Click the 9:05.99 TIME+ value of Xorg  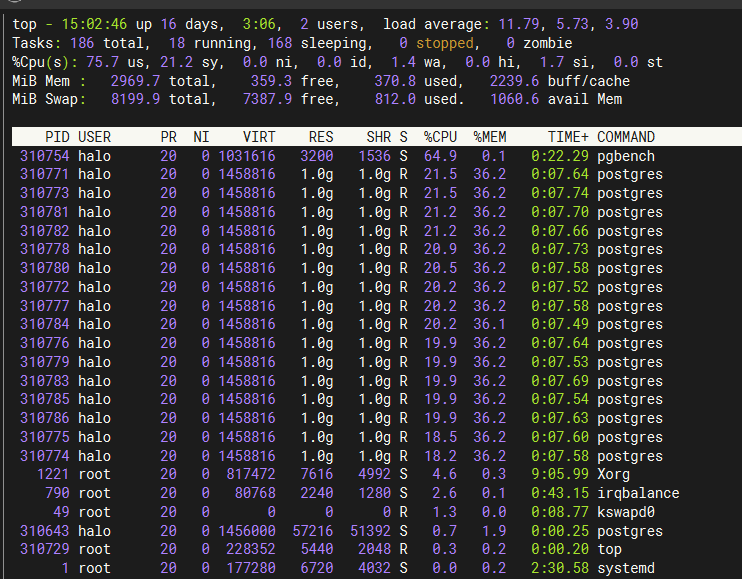pyautogui.click(x=560, y=474)
